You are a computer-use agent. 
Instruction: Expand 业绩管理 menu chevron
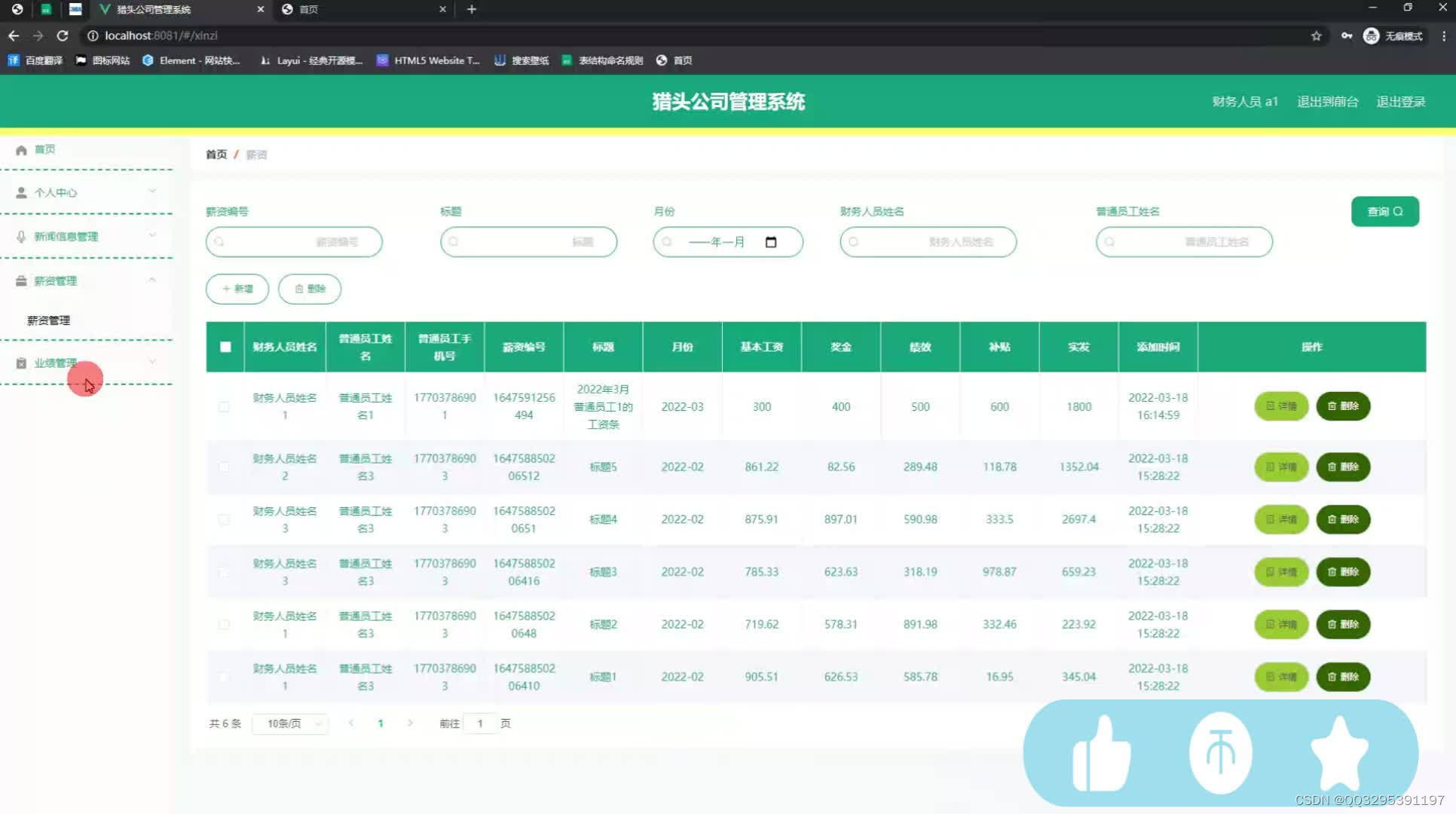tap(152, 362)
